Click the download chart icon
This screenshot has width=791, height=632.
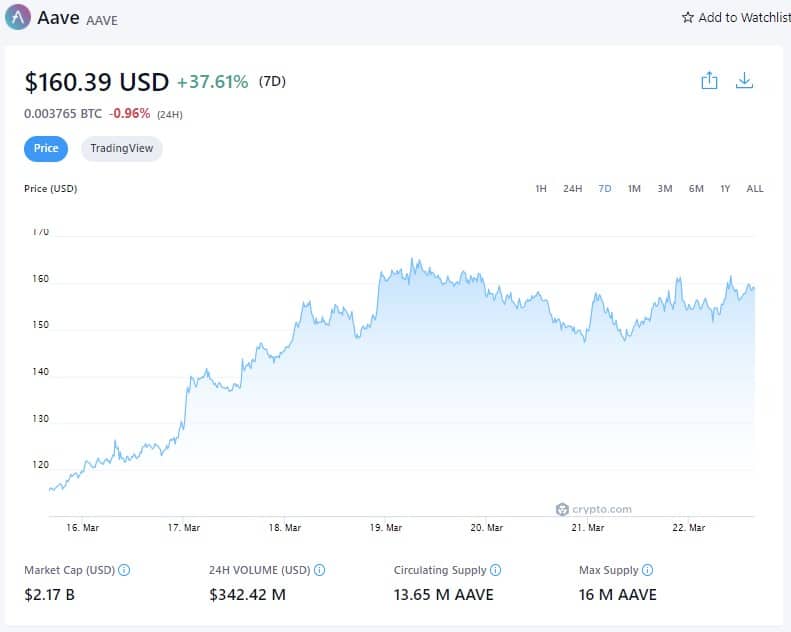(x=744, y=81)
